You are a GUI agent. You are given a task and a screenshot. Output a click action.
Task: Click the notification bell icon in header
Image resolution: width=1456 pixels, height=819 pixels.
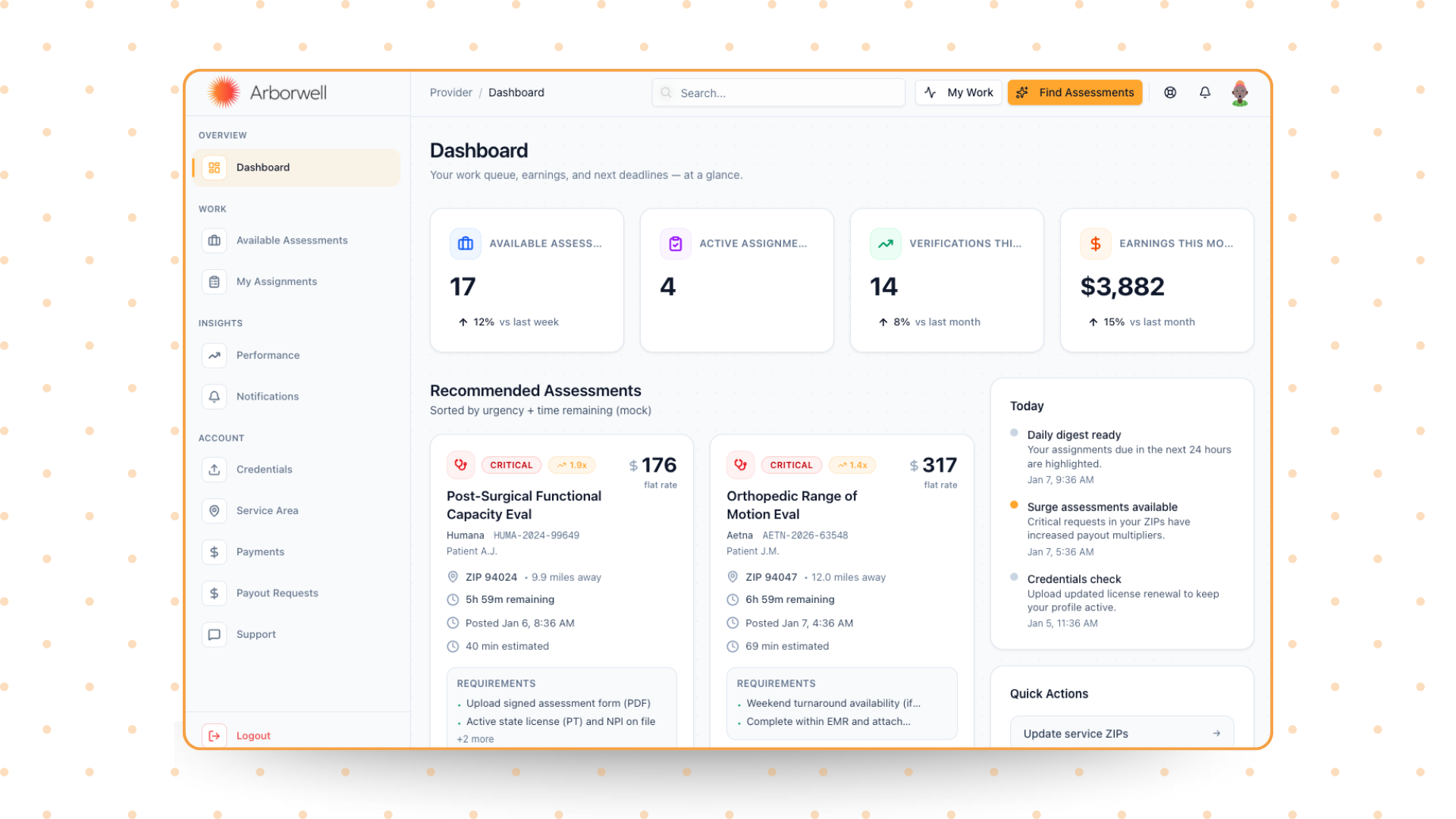(1204, 93)
